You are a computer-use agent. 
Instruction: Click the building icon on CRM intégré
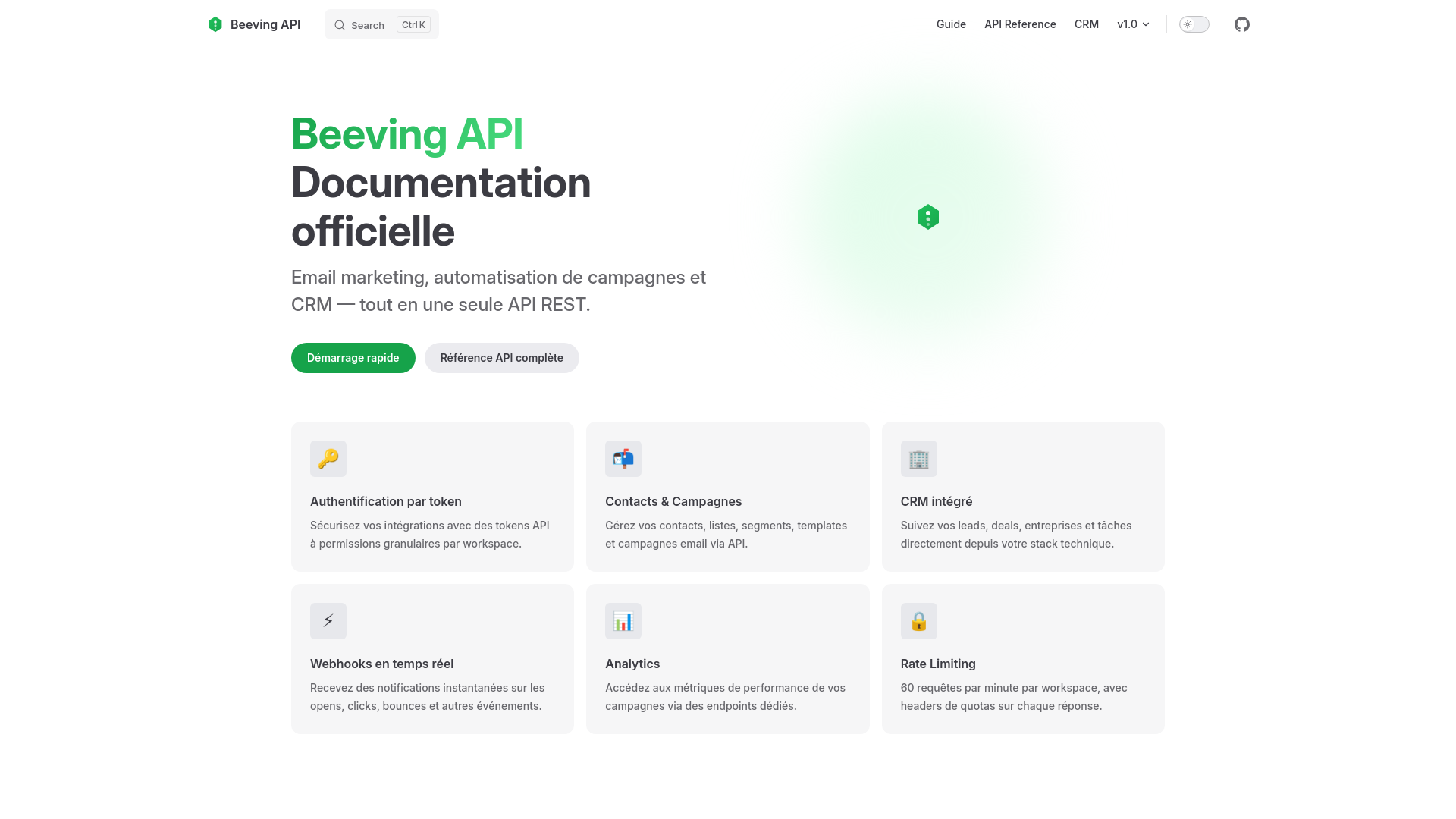click(x=919, y=459)
